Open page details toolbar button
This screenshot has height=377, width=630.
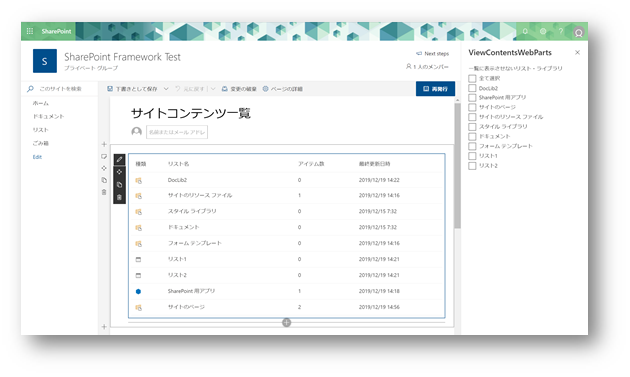pos(282,89)
